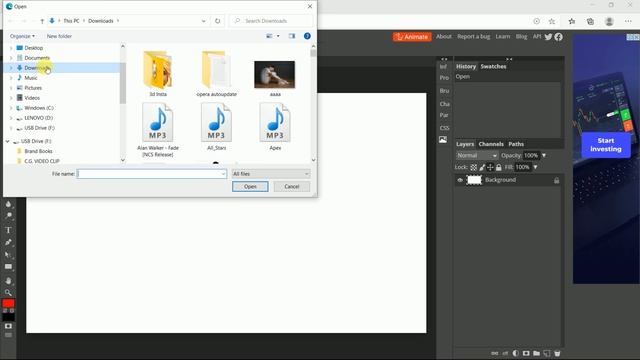
Task: Refresh the Downloads folder in dialog
Action: pos(218,21)
